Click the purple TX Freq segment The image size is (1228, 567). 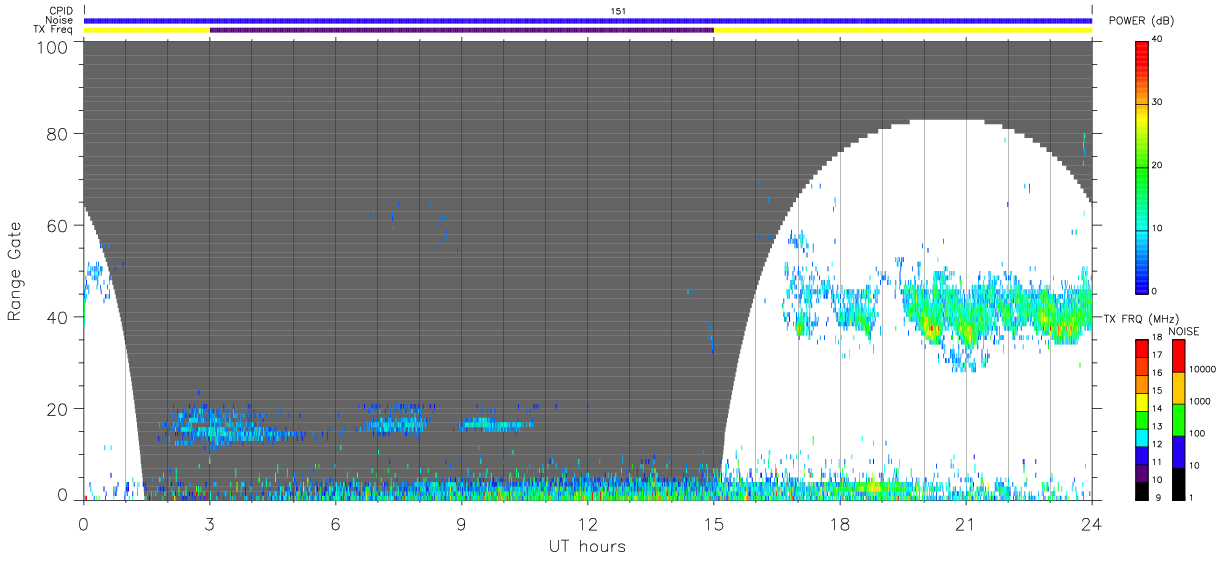tap(462, 30)
